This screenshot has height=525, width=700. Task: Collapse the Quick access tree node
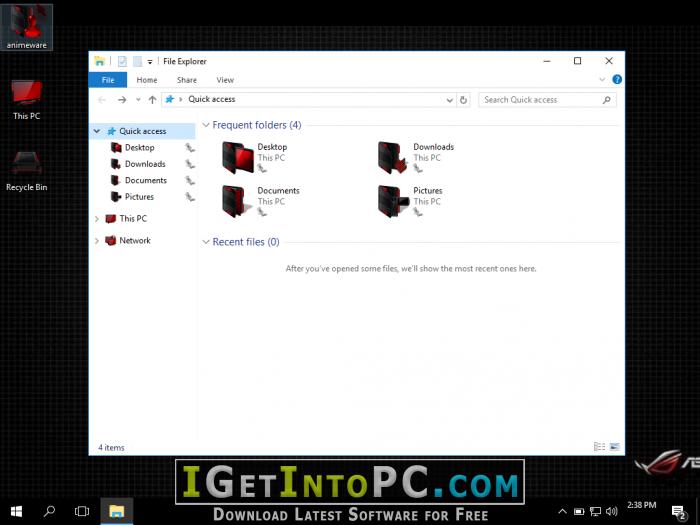[x=97, y=131]
